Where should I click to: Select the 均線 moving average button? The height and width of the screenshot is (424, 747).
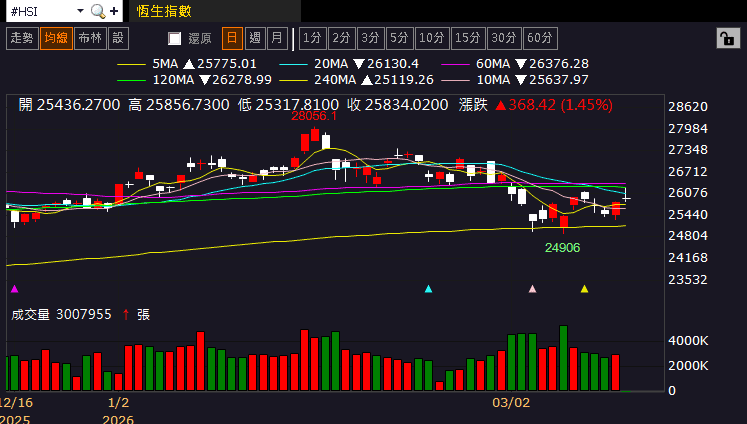pyautogui.click(x=55, y=38)
